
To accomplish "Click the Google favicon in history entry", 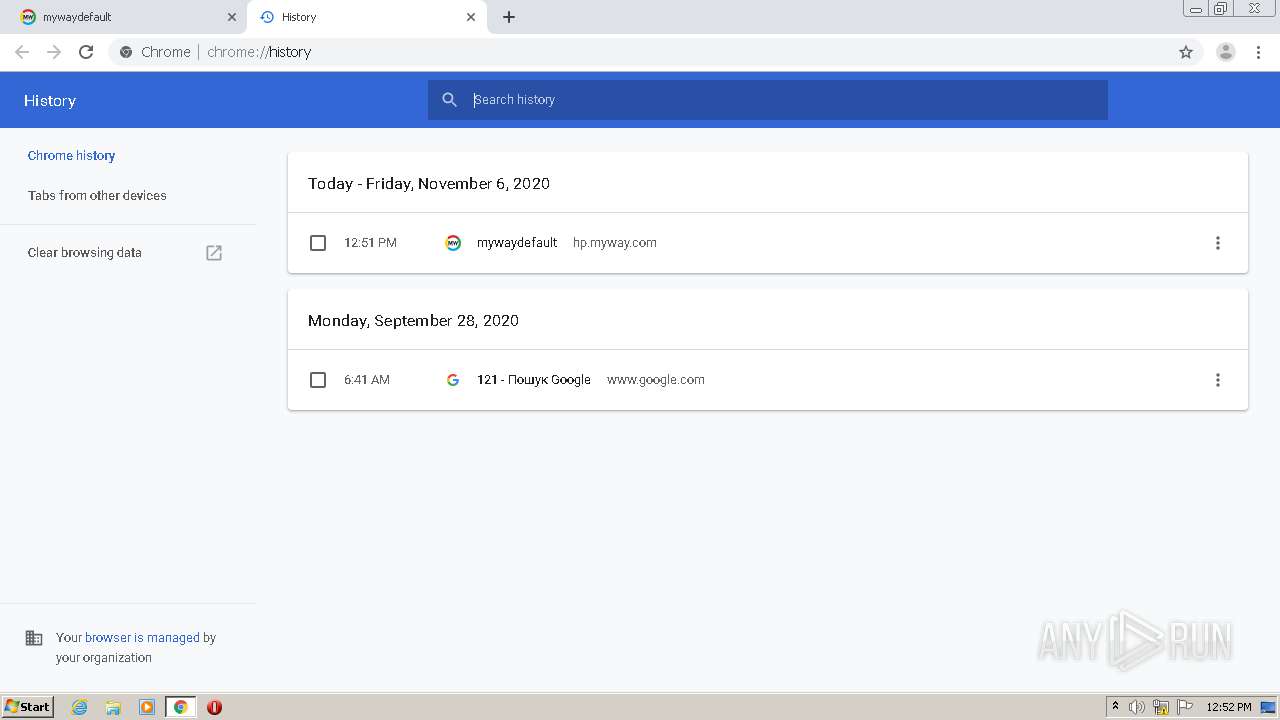I will click(x=453, y=380).
